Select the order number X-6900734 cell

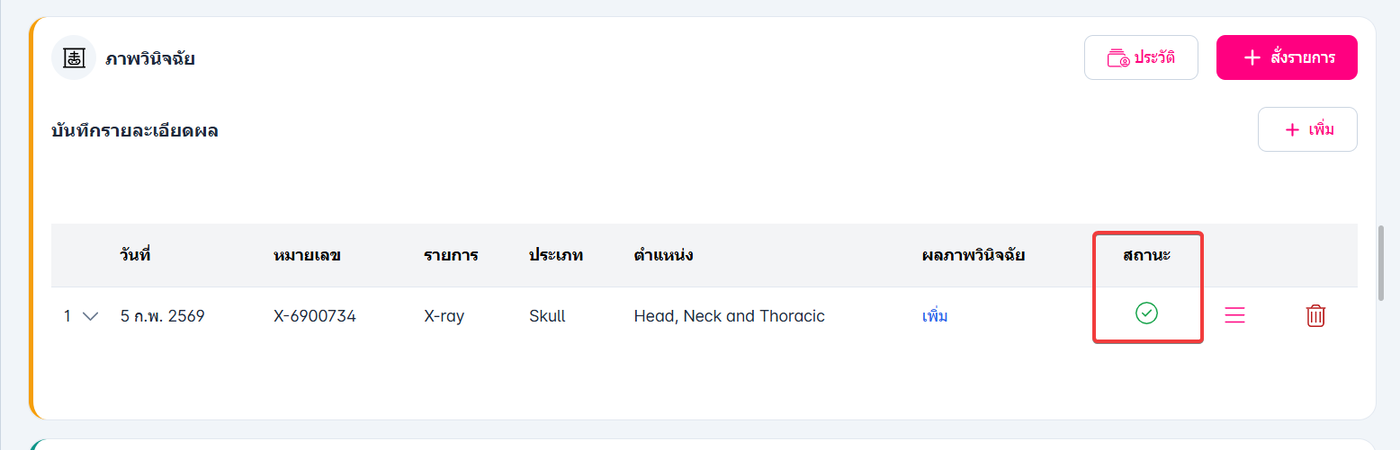(315, 316)
